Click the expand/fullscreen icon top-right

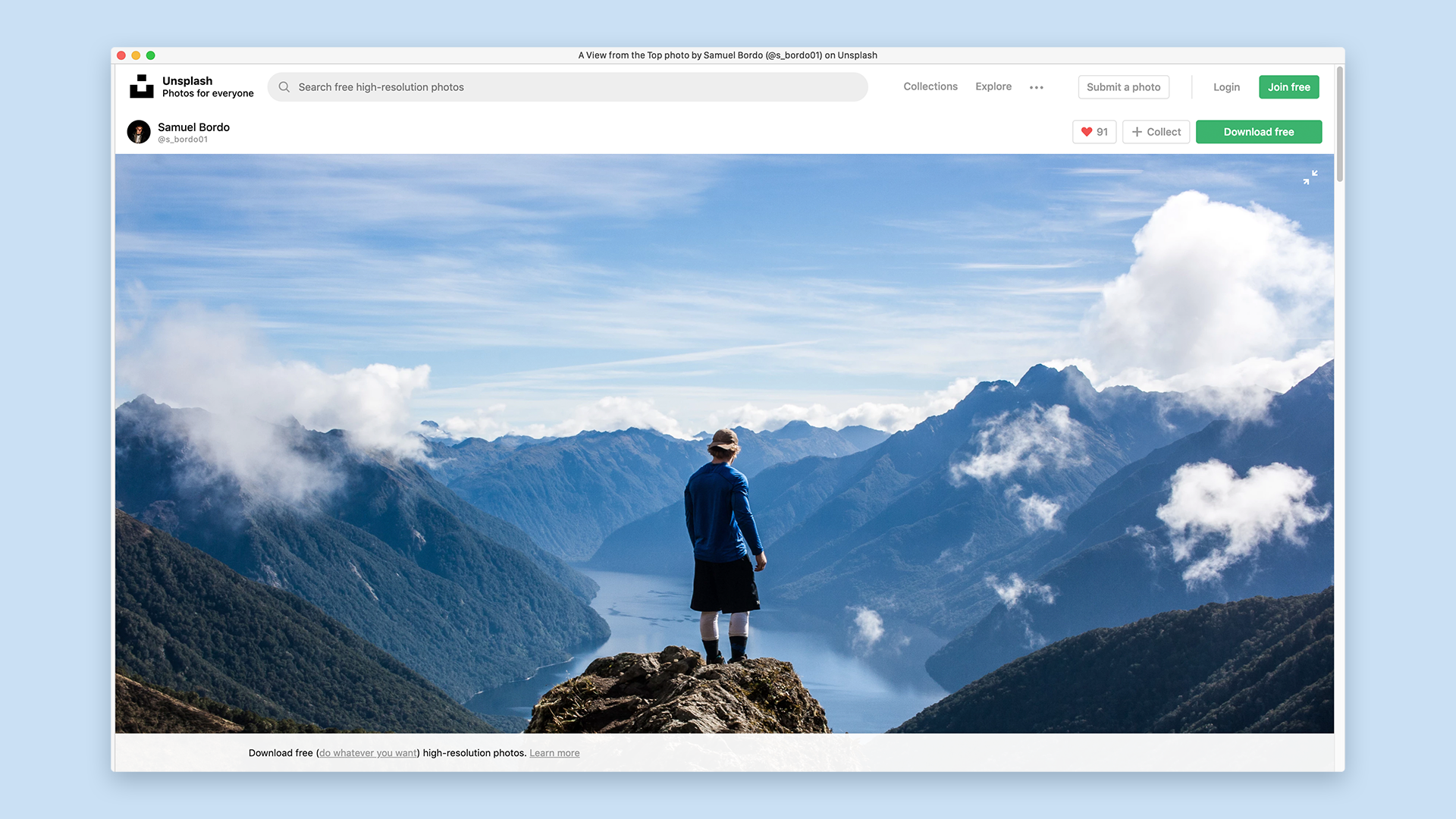[1310, 178]
